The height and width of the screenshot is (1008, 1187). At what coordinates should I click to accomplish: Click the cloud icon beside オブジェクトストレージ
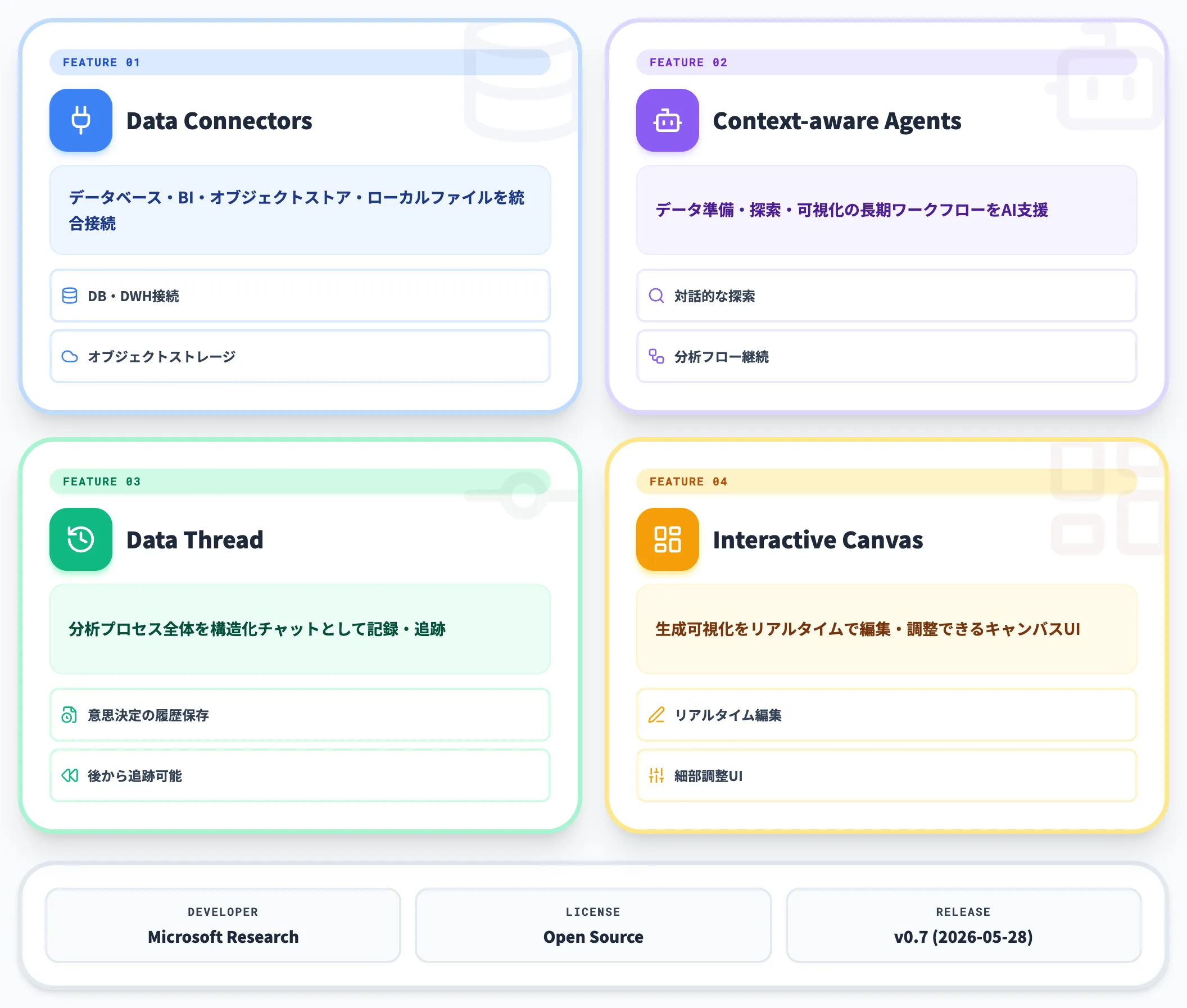tap(70, 357)
